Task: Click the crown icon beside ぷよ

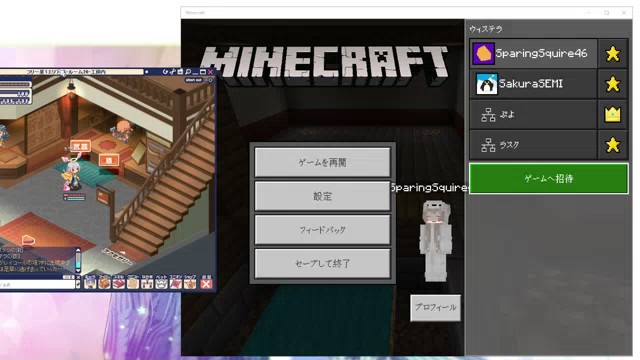Action: point(613,115)
